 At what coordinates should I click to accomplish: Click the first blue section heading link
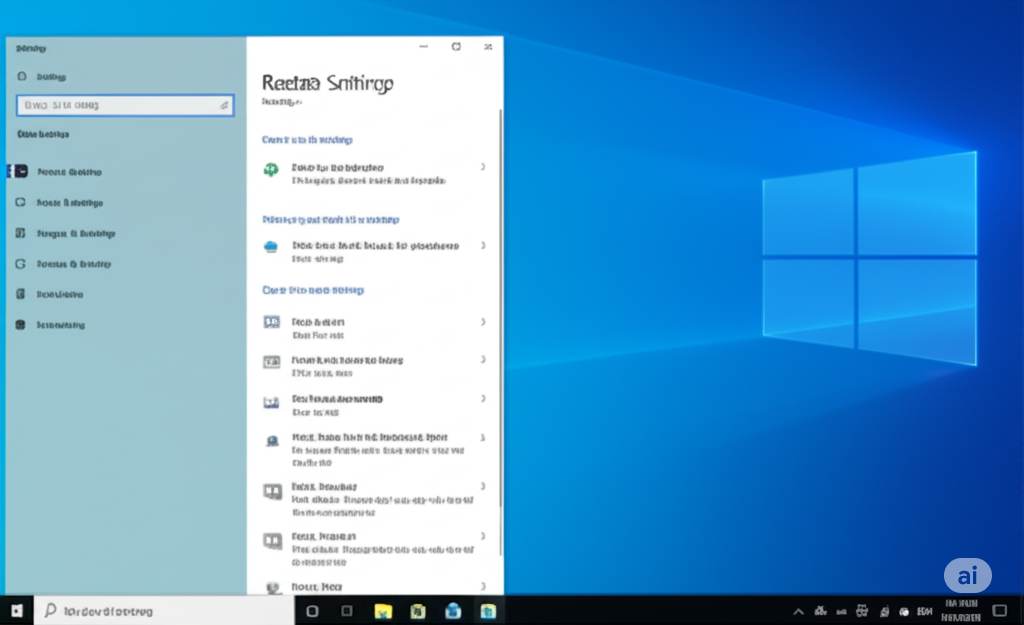point(308,140)
